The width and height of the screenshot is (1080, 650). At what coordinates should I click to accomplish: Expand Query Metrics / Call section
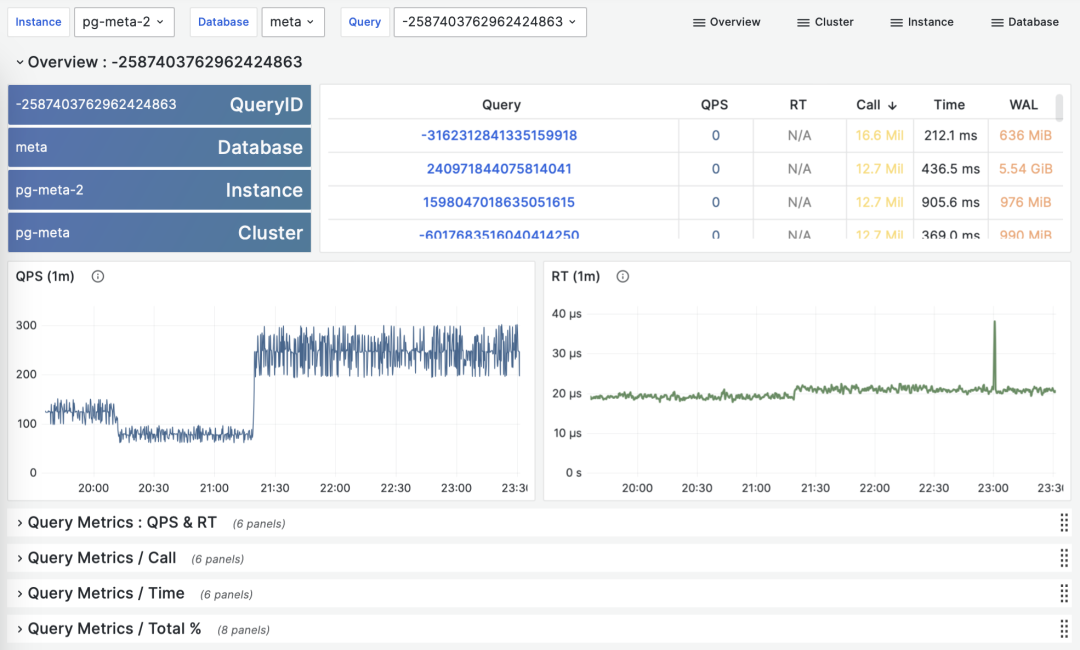point(20,558)
